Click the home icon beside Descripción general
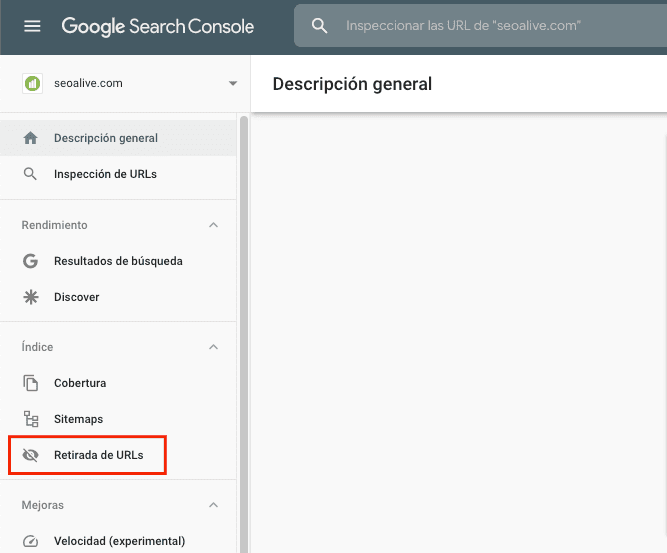This screenshot has width=667, height=553. pyautogui.click(x=30, y=138)
